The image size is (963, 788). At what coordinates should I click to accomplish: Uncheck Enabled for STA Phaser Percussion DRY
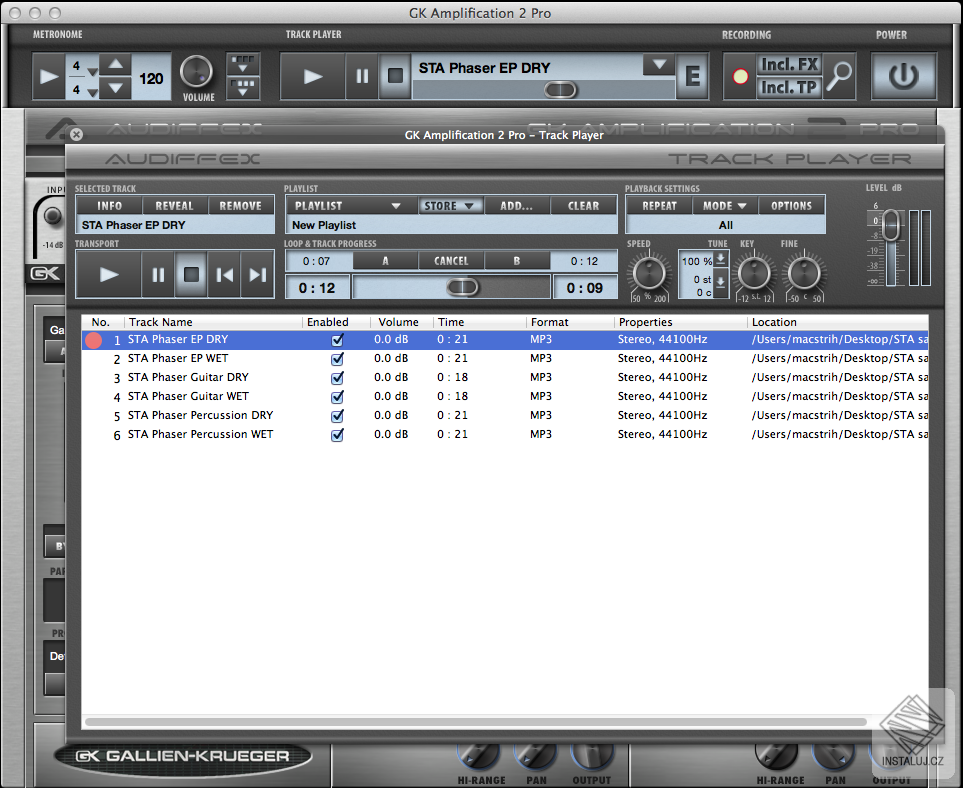337,416
